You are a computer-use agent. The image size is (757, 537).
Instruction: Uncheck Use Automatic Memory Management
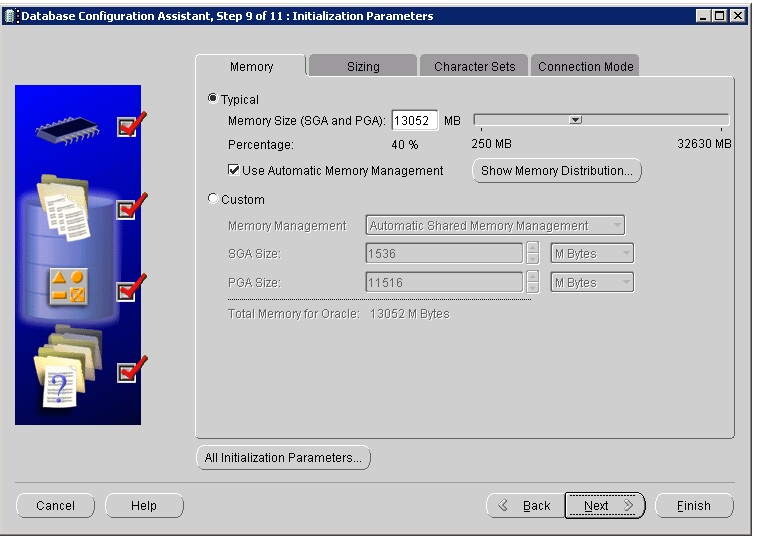[x=234, y=171]
